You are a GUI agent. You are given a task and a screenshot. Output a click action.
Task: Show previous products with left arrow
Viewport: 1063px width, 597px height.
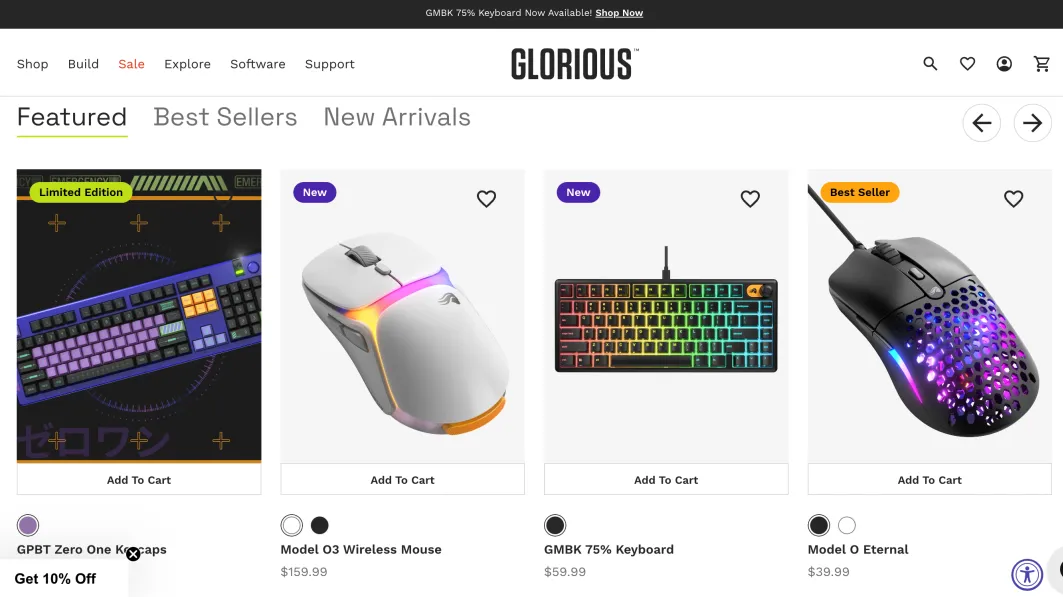[982, 123]
